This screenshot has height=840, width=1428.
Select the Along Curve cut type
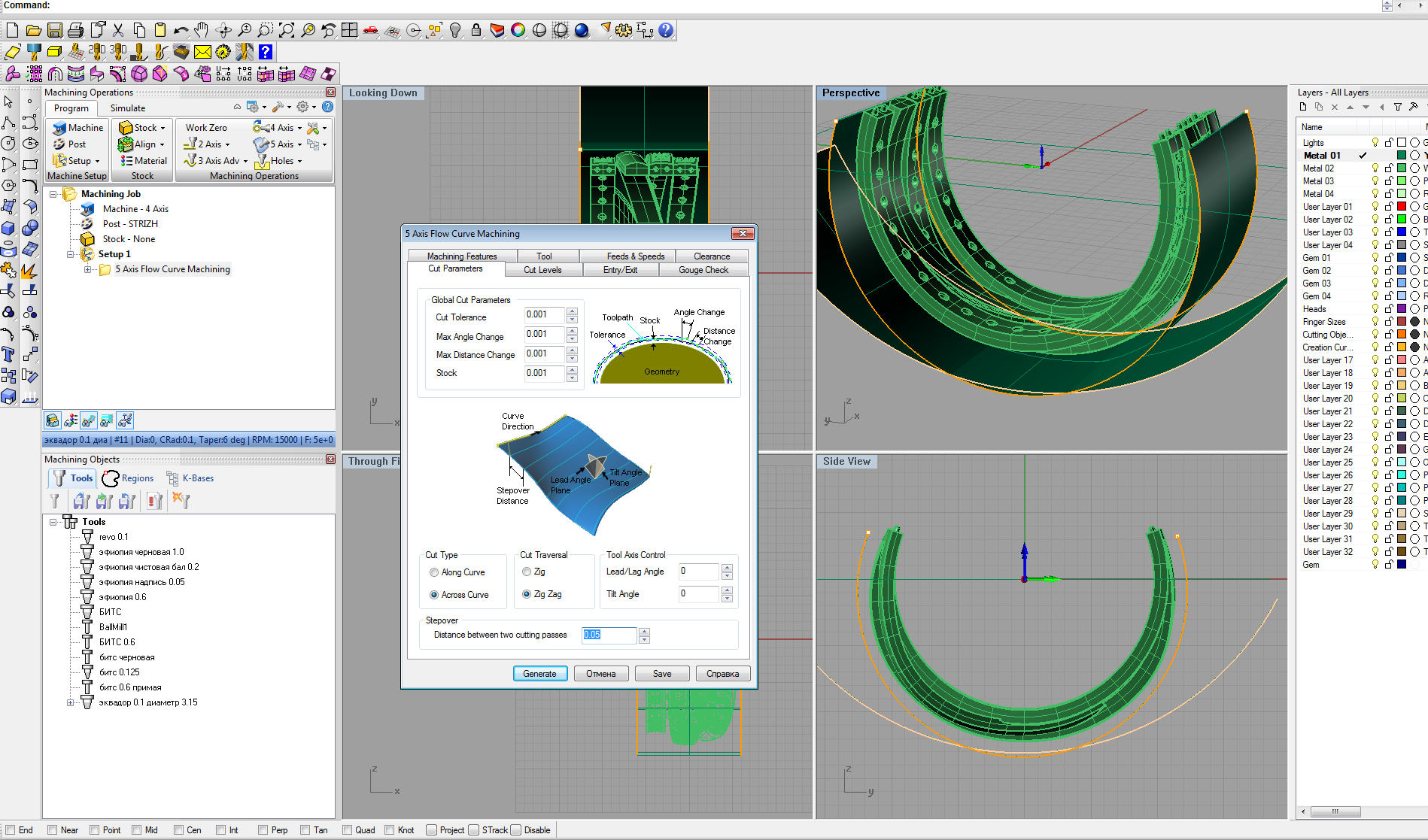[434, 572]
